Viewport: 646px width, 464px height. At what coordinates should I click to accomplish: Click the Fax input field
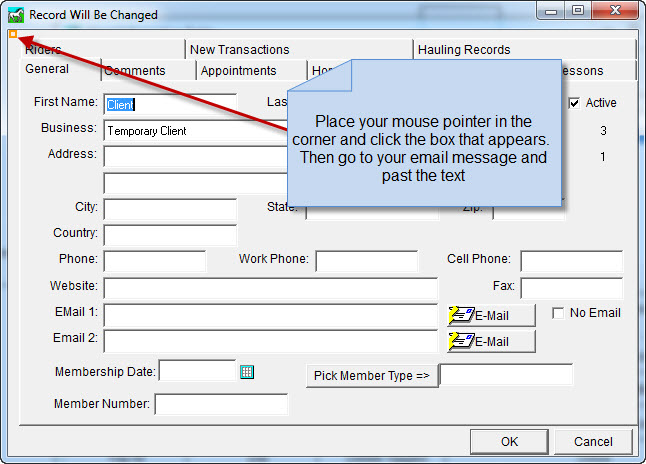coord(572,288)
